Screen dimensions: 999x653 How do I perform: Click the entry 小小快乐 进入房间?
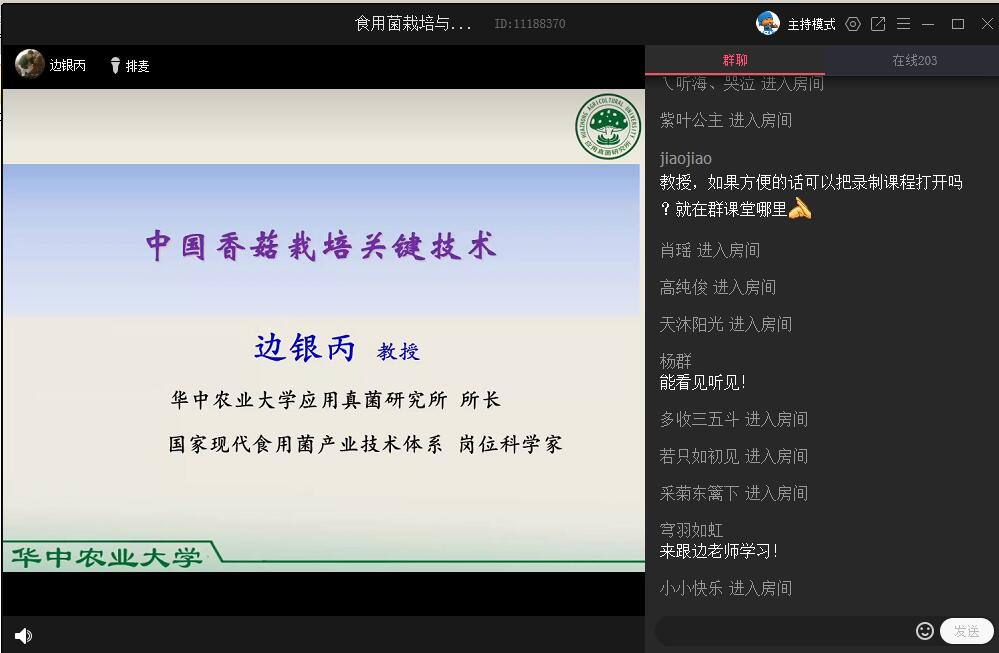[x=726, y=588]
